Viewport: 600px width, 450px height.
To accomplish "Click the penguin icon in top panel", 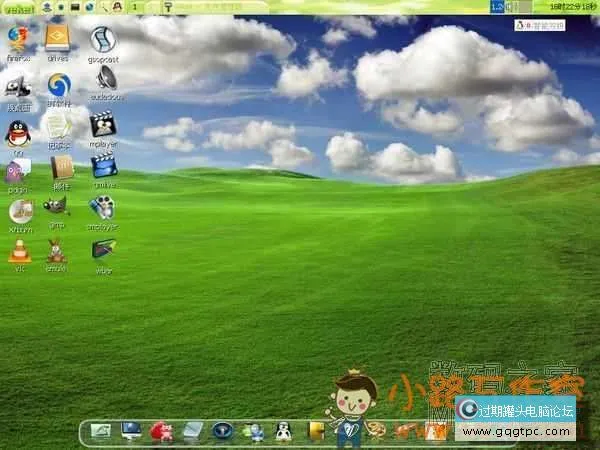I will click(117, 7).
